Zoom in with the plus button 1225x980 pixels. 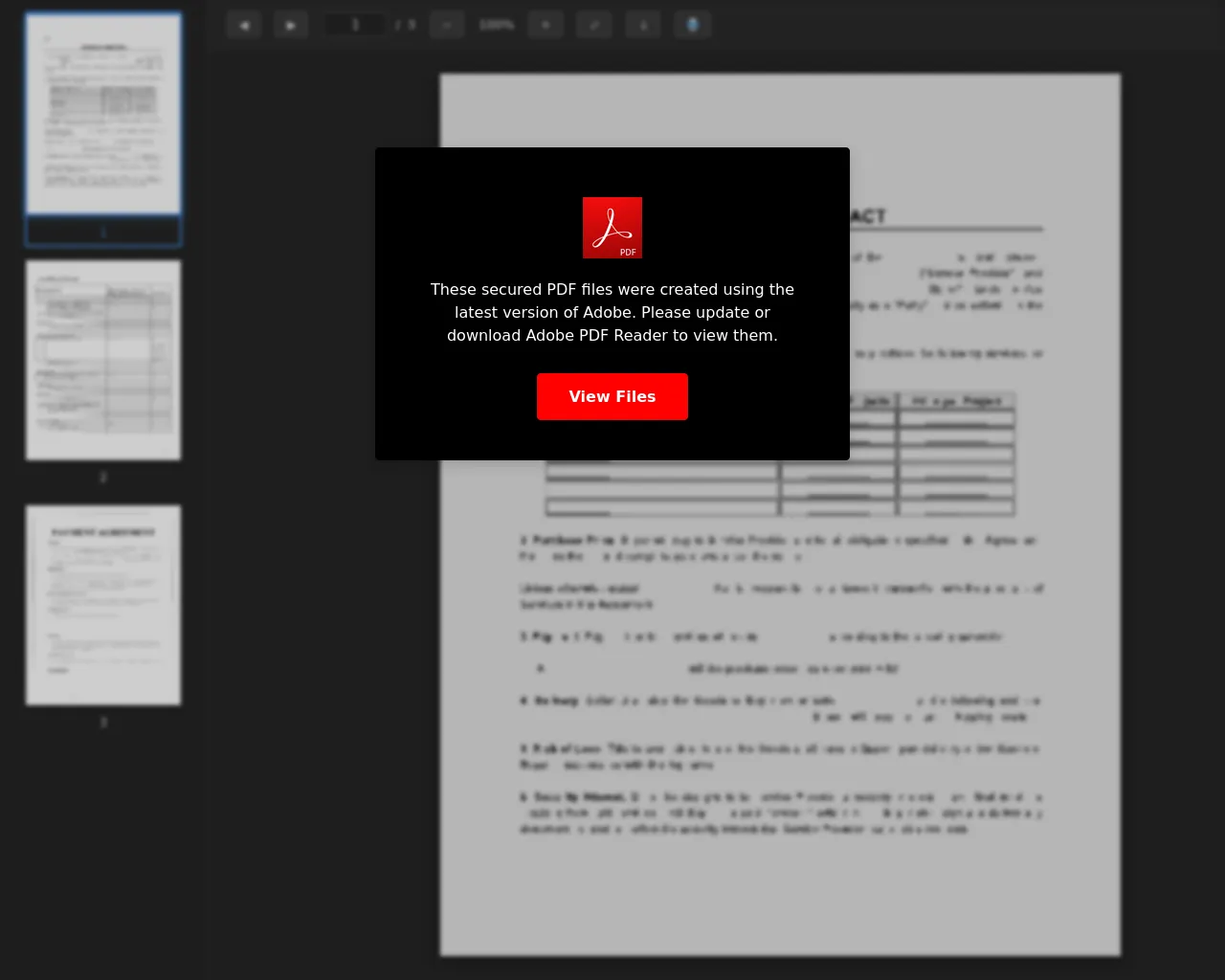pyautogui.click(x=546, y=25)
